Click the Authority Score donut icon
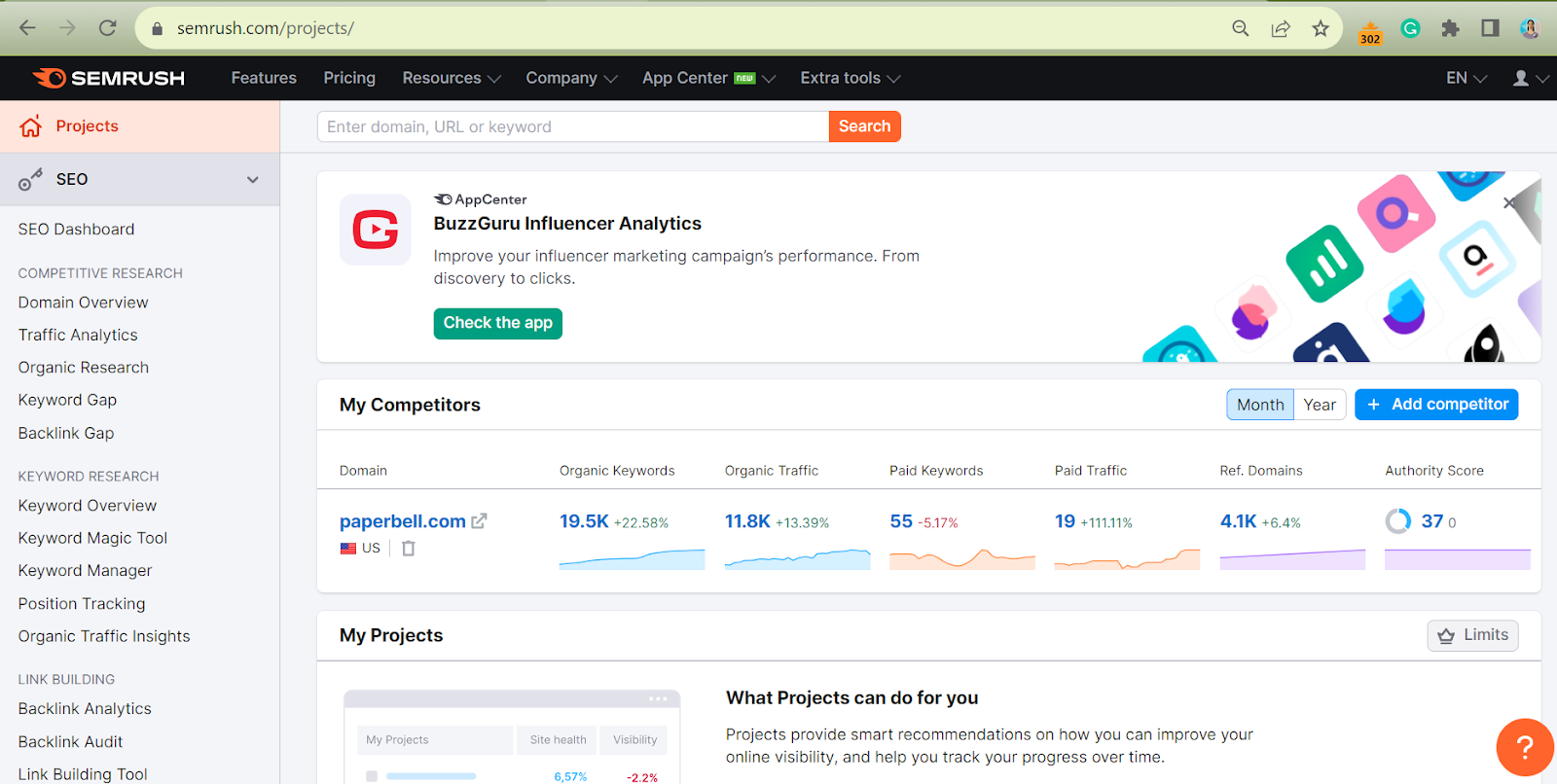1557x784 pixels. (x=1398, y=521)
